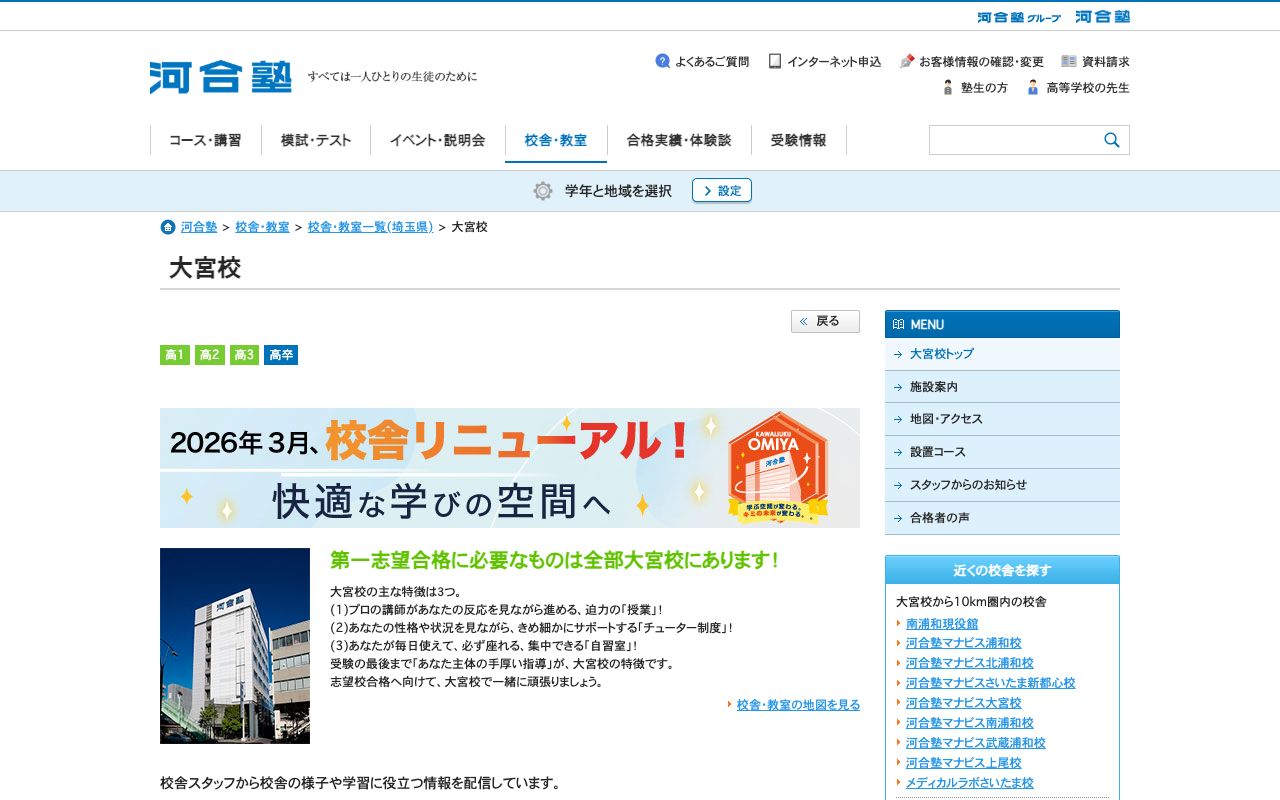Click the home icon in the breadcrumb

point(168,227)
